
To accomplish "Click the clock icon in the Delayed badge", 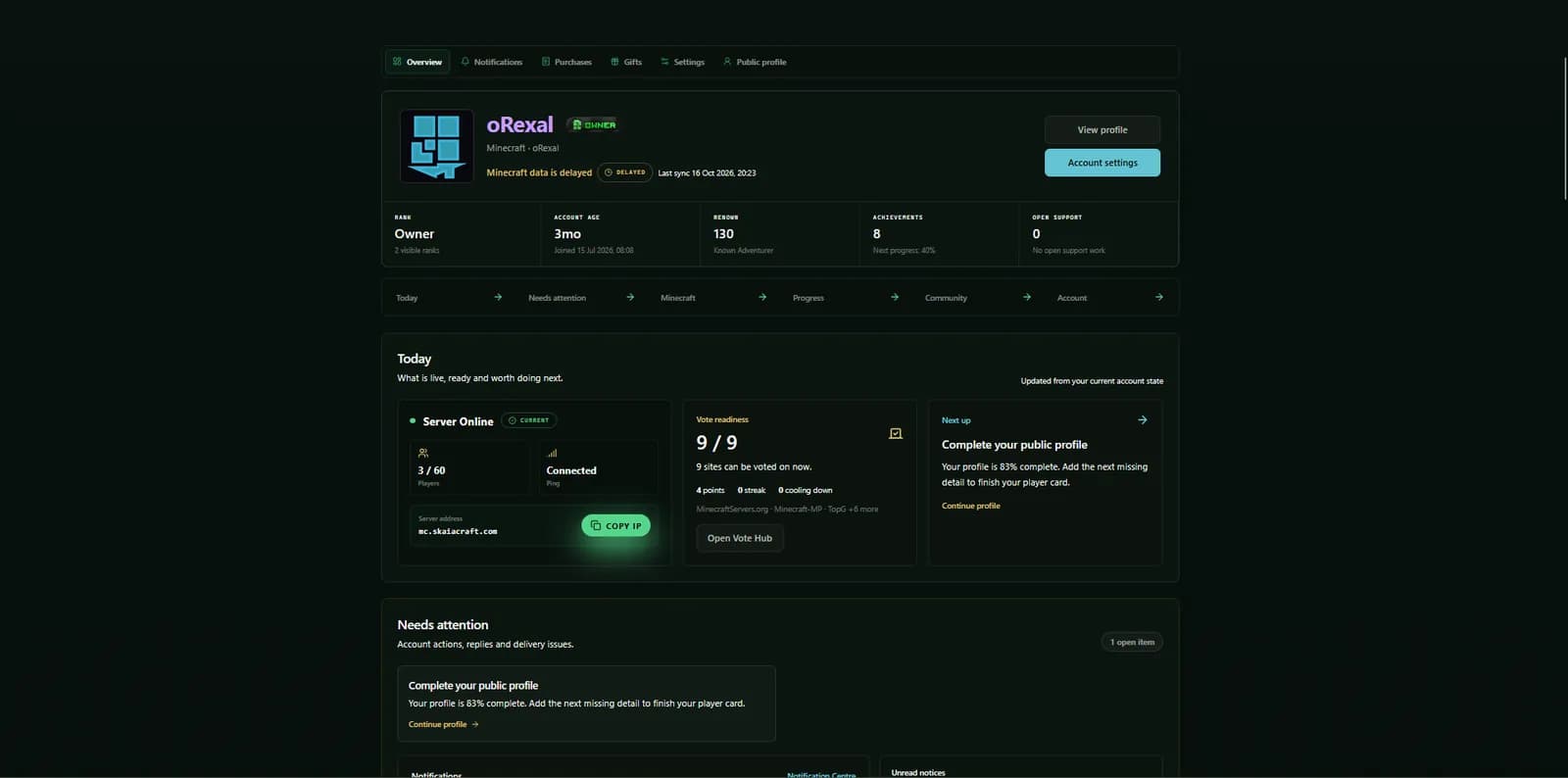I will pos(608,172).
